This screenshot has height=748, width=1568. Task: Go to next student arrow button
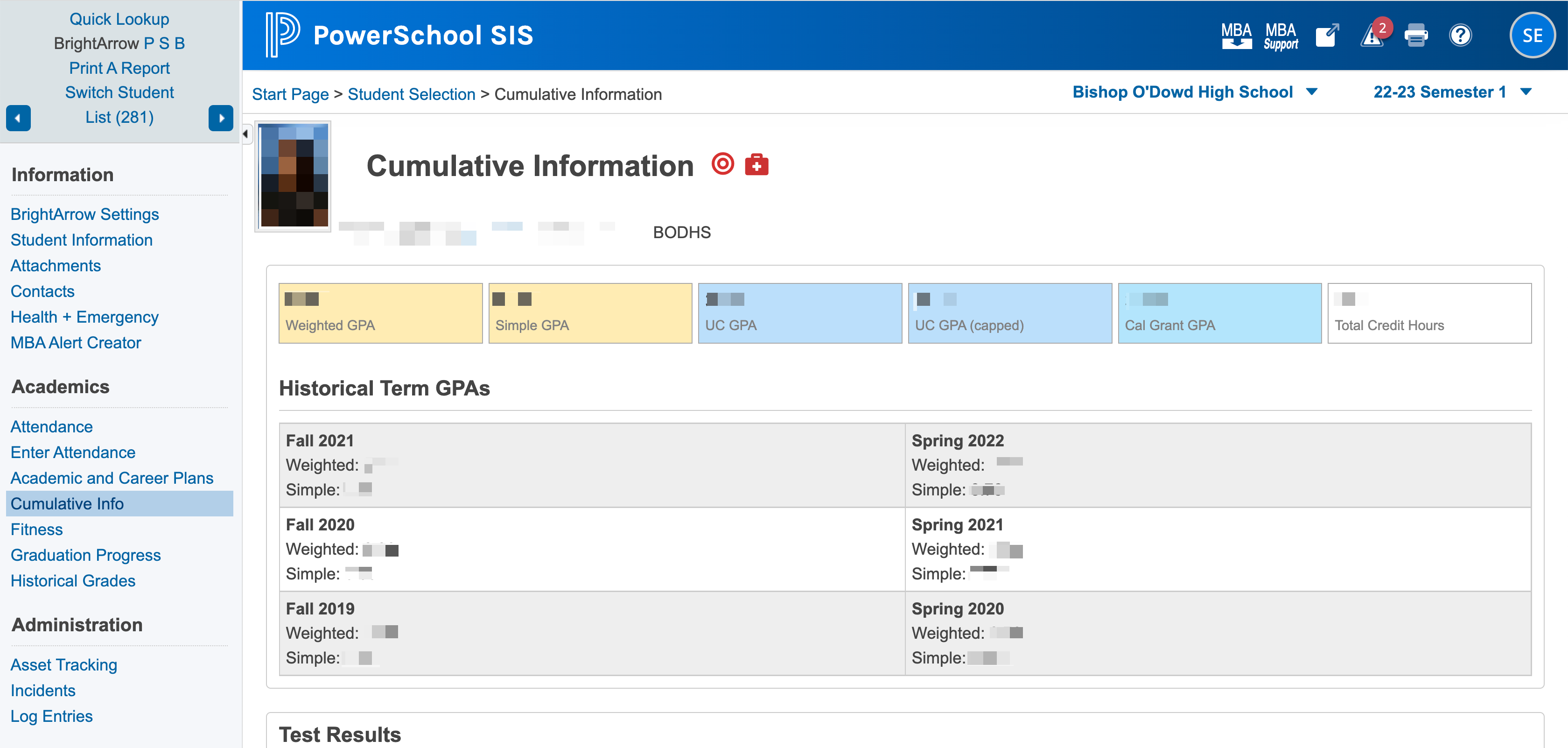(x=221, y=118)
